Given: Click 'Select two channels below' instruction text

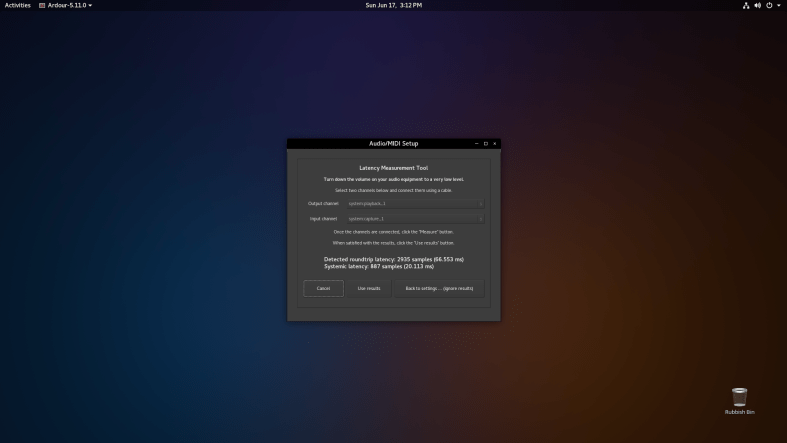Looking at the screenshot, I should click(x=394, y=191).
